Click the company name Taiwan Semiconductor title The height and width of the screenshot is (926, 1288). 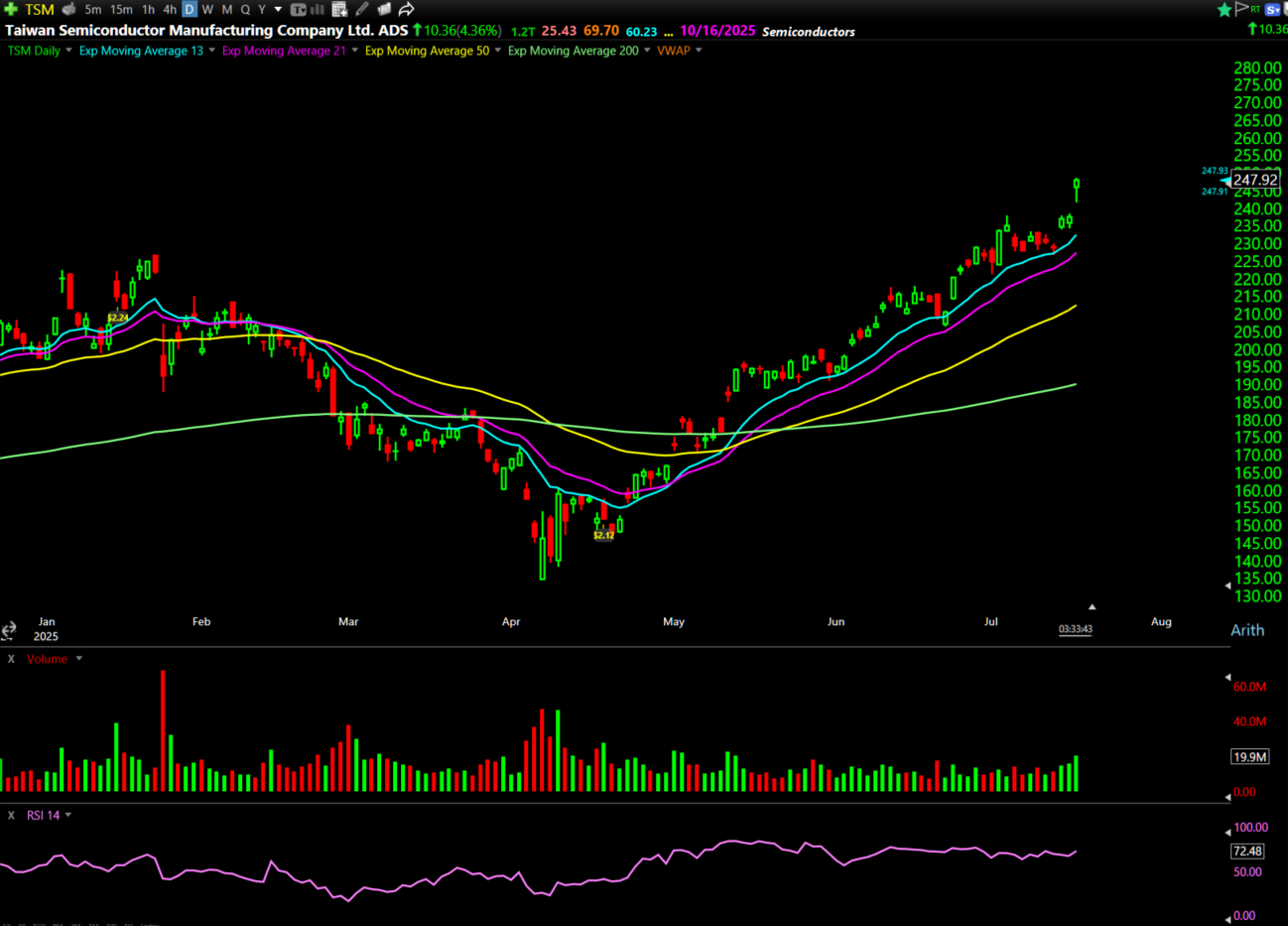point(206,30)
